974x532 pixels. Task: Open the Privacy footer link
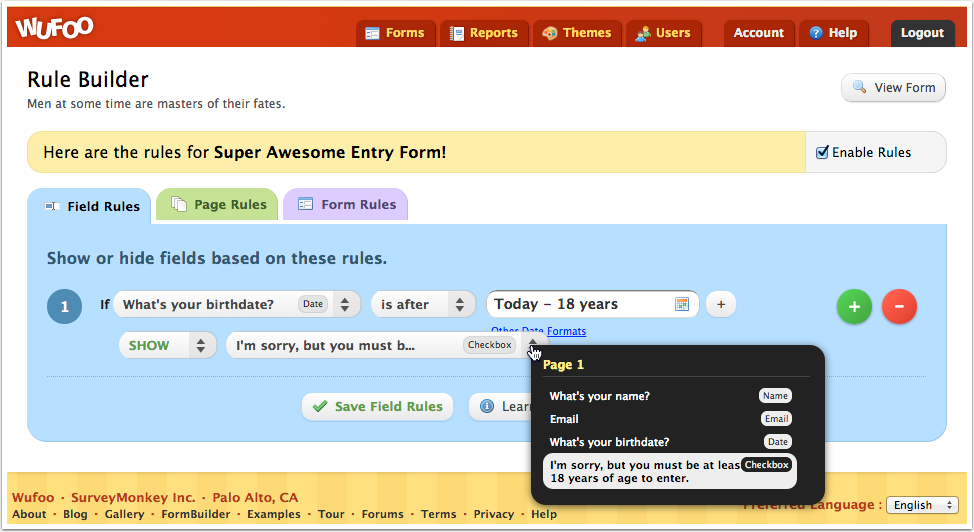tap(494, 514)
